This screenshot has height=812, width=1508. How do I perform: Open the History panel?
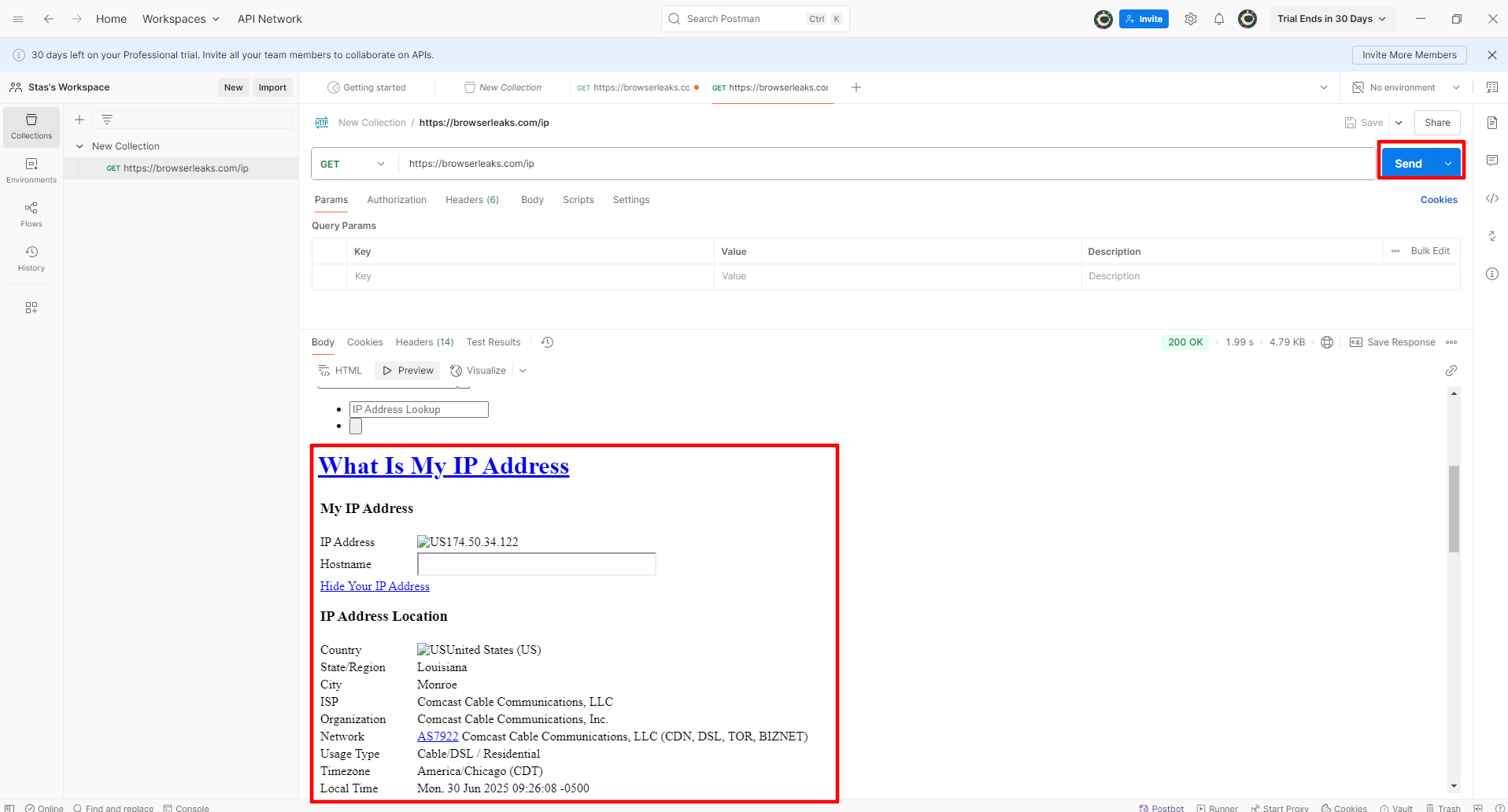pos(31,257)
